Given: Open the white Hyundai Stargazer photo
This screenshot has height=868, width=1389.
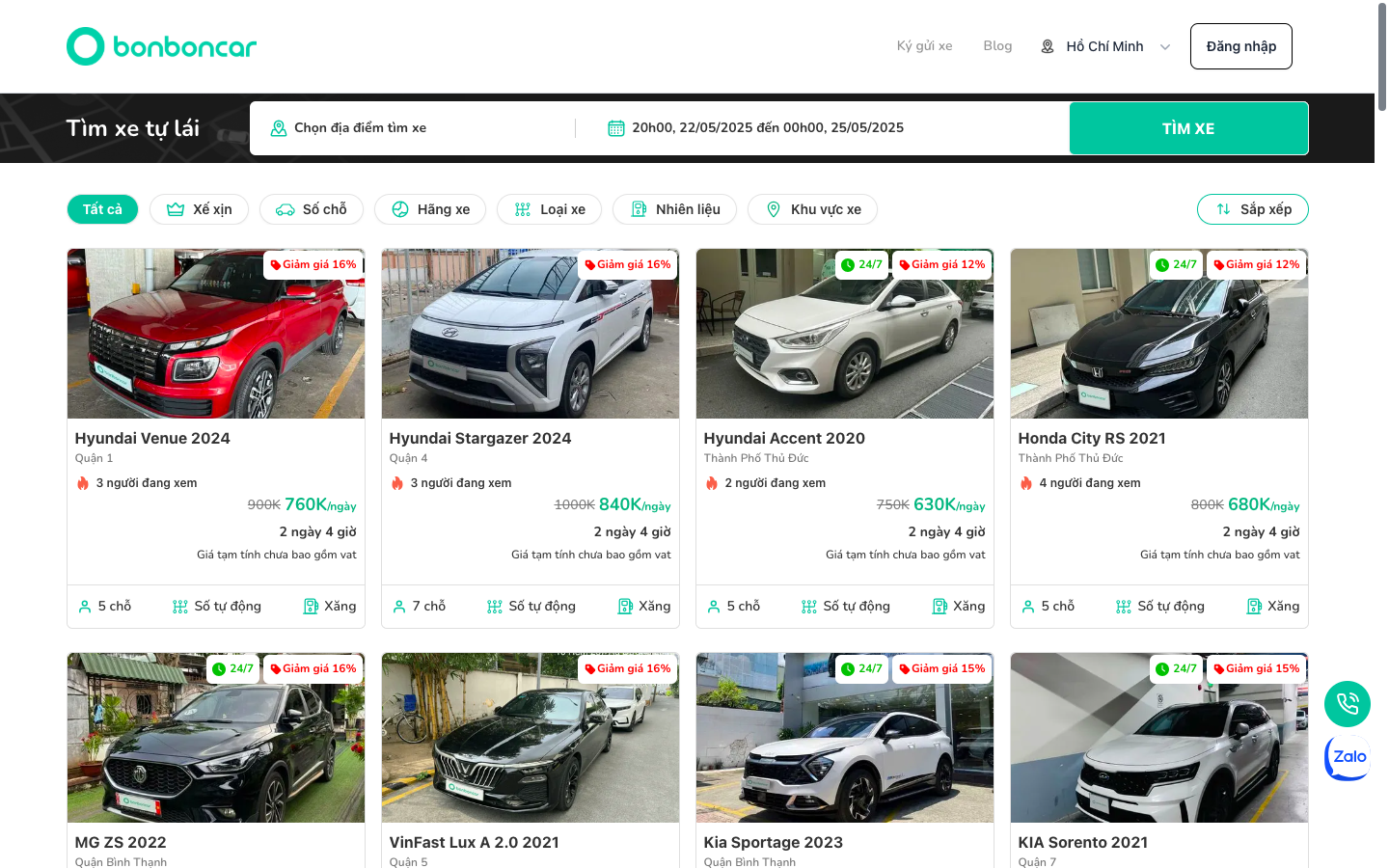Looking at the screenshot, I should (x=531, y=334).
